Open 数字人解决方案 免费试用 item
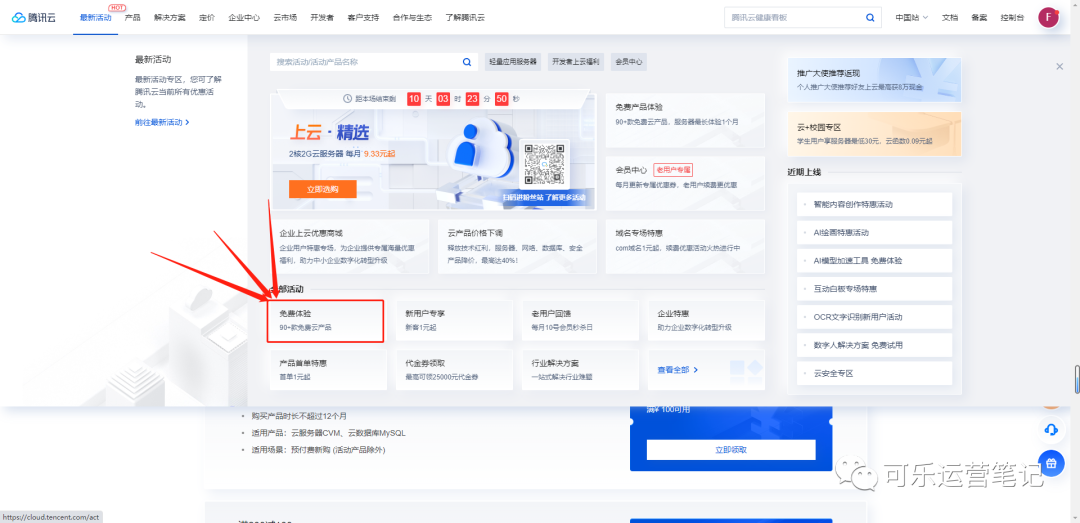The width and height of the screenshot is (1080, 523). [x=874, y=345]
